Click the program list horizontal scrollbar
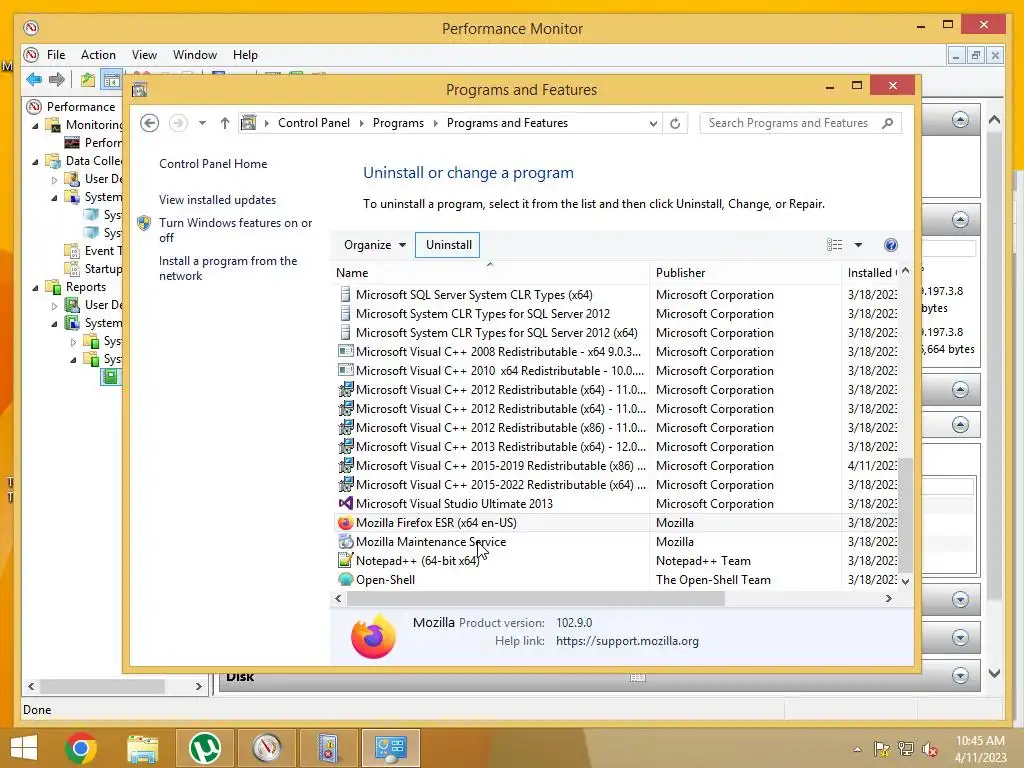 (x=536, y=599)
